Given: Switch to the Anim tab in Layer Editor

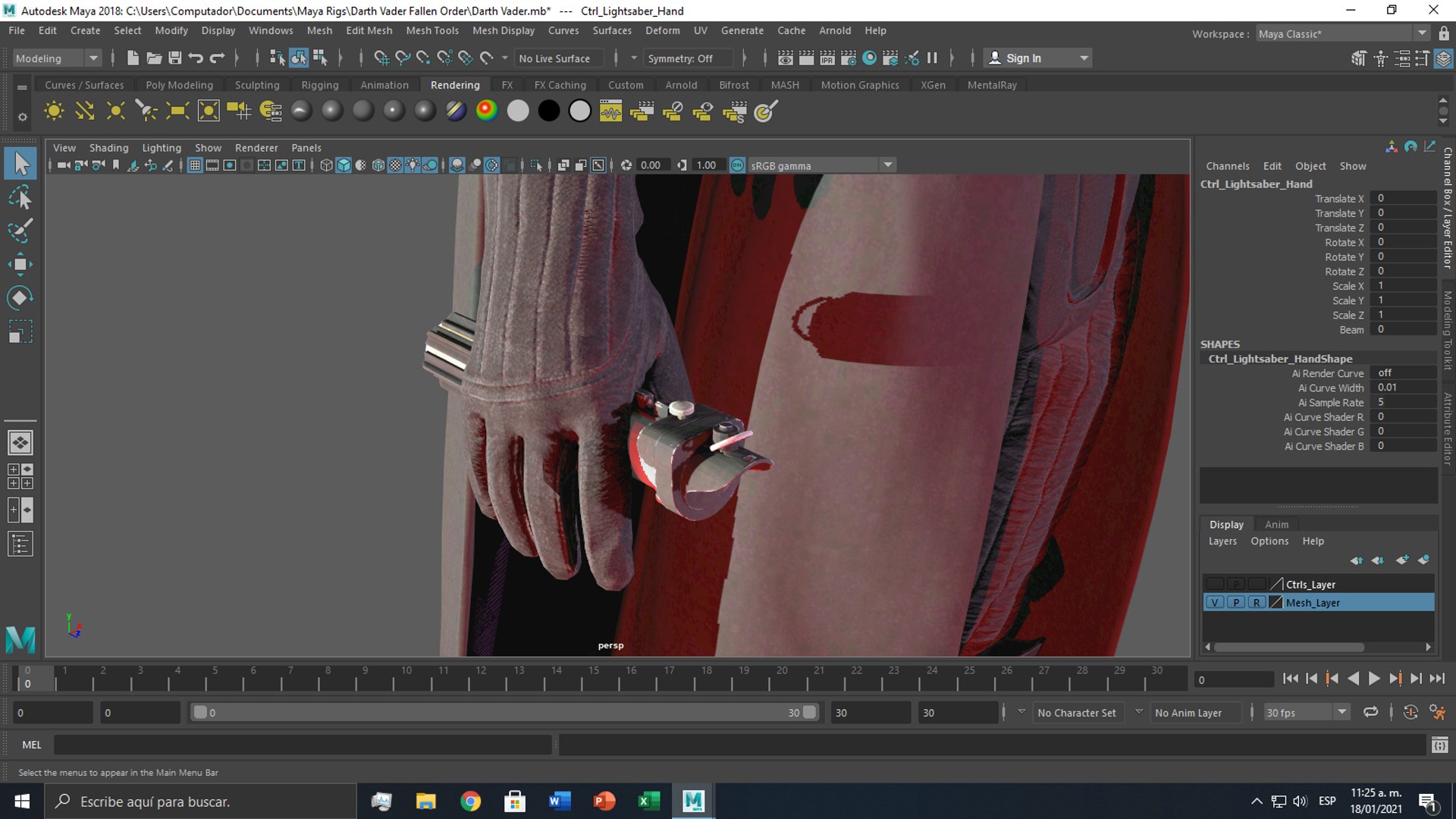Looking at the screenshot, I should (1276, 524).
